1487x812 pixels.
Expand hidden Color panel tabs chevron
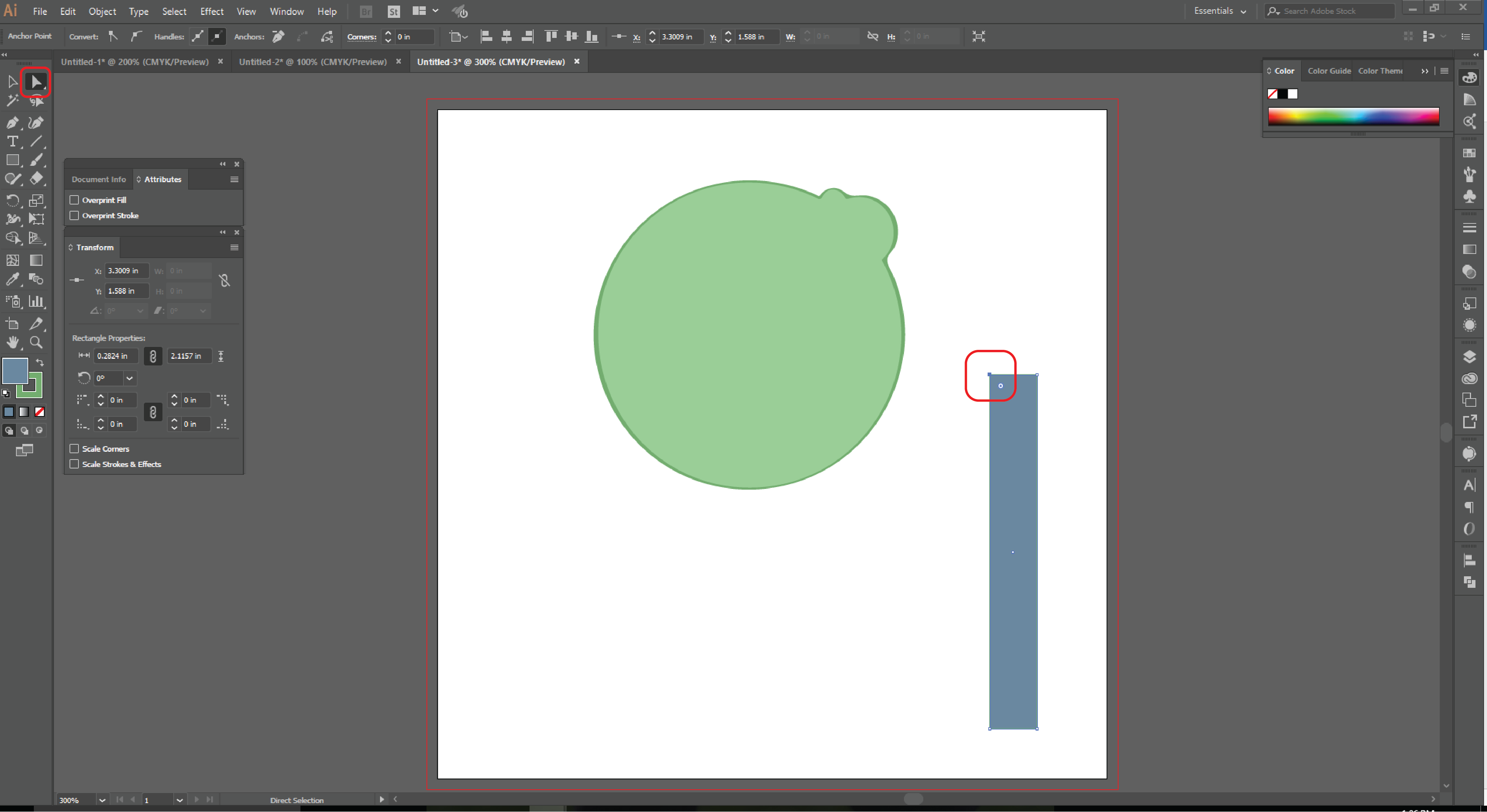click(1425, 71)
